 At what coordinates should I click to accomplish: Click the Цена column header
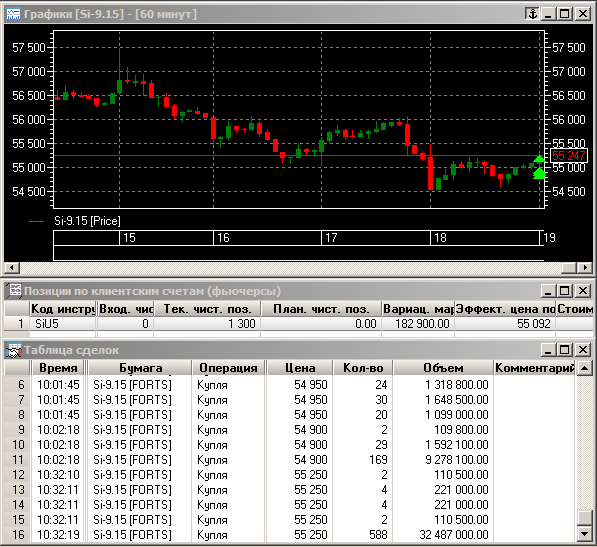pos(300,368)
